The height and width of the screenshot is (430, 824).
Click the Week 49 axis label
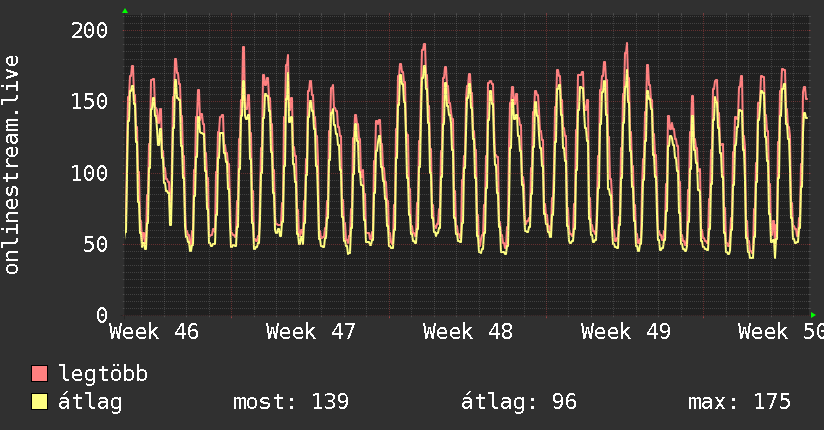click(626, 332)
